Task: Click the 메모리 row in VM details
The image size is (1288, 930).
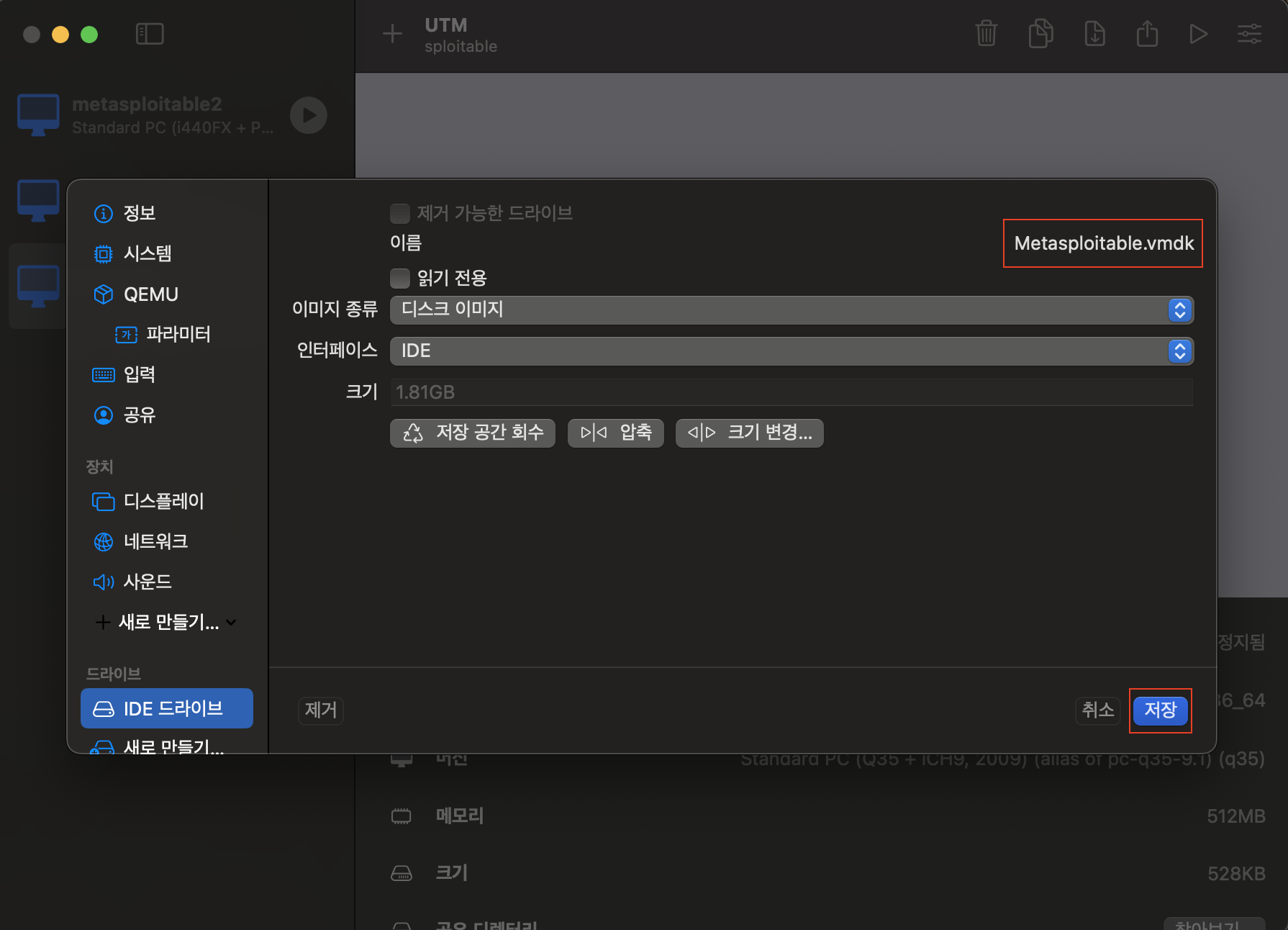Action: pos(827,816)
